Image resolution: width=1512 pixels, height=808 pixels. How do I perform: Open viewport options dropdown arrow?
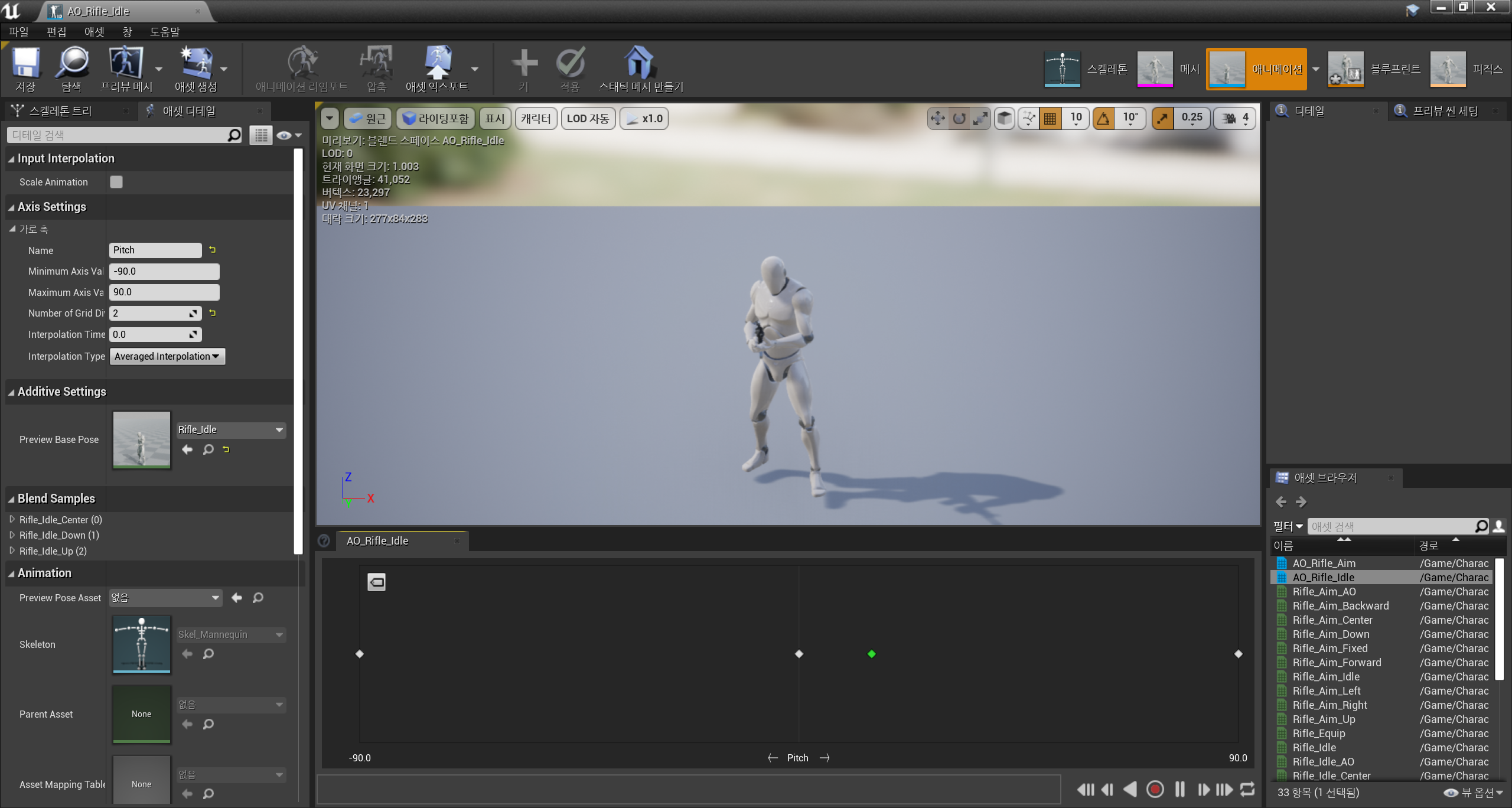pos(330,118)
